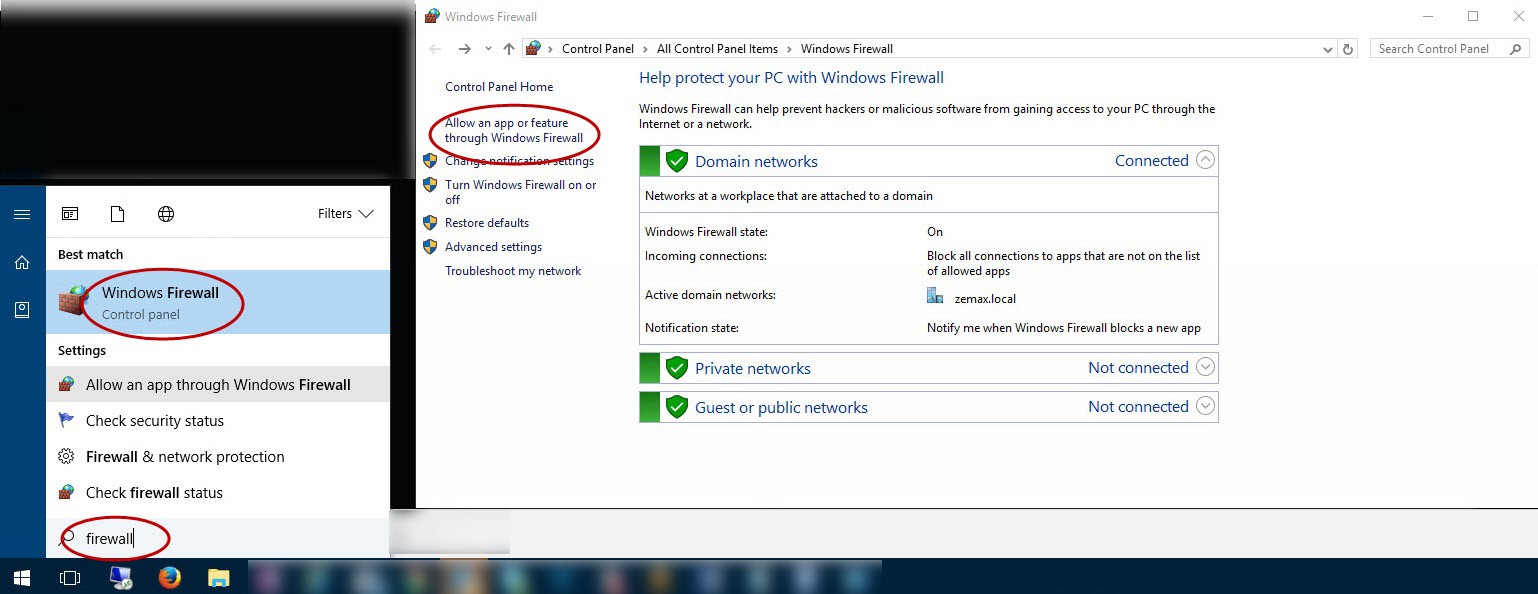
Task: Click Windows Firewall breadcrumb segment
Action: tap(847, 49)
